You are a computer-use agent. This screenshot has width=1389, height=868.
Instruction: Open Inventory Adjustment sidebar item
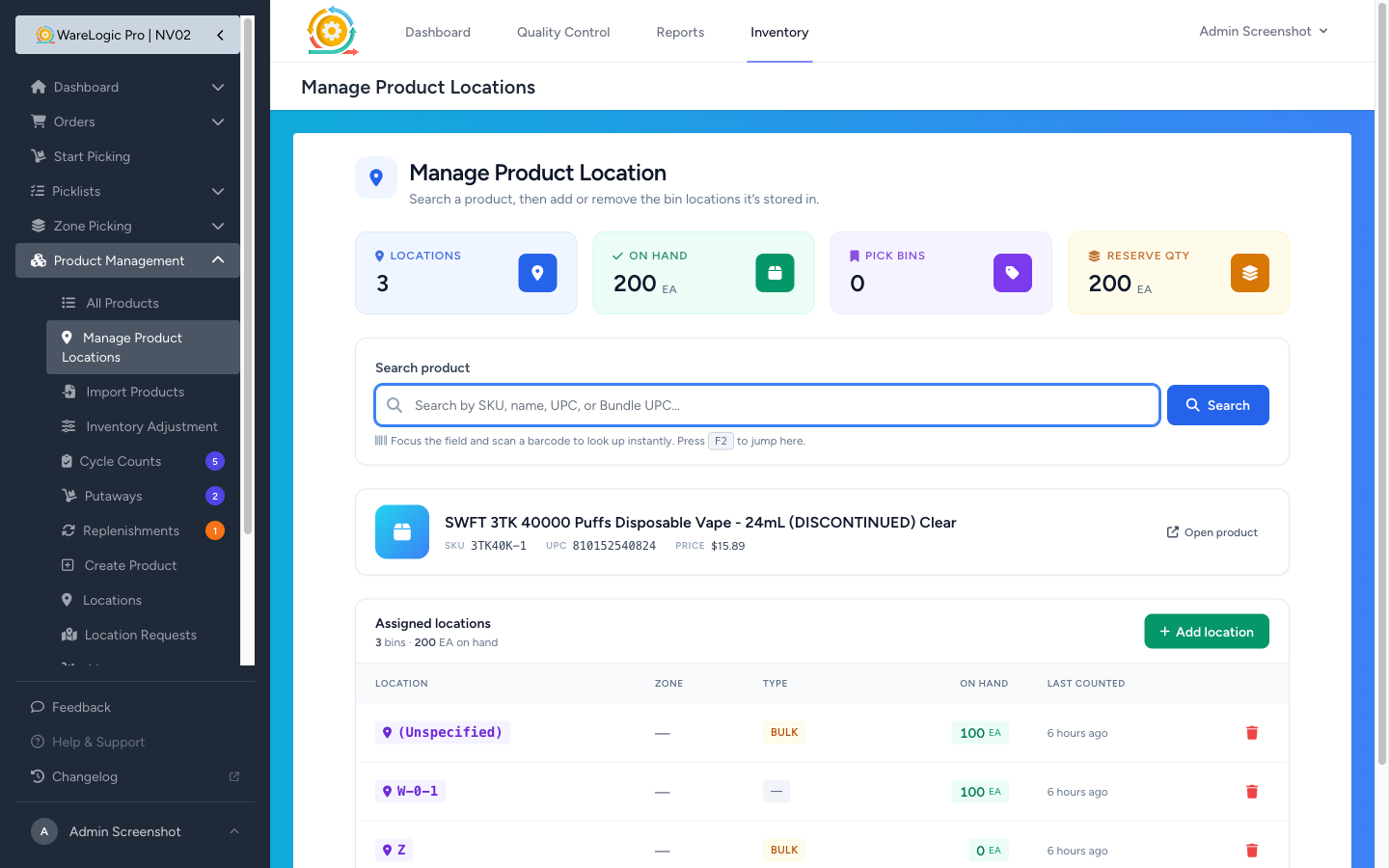tap(143, 426)
